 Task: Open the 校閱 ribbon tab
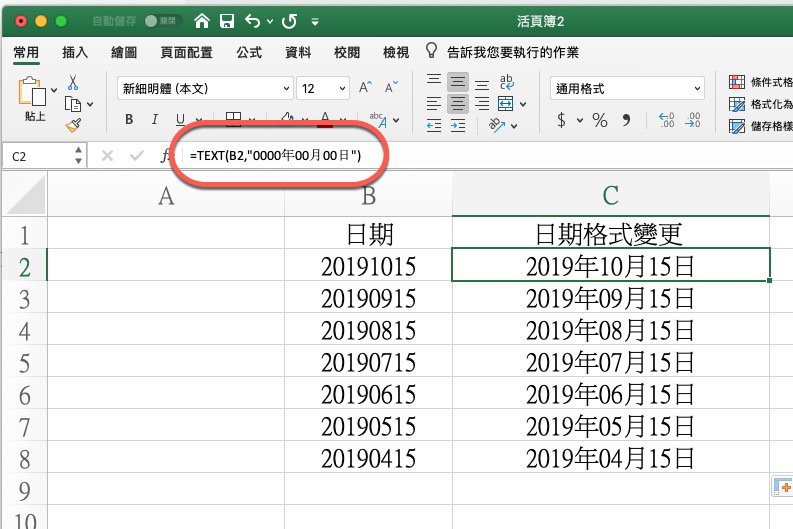[x=347, y=52]
